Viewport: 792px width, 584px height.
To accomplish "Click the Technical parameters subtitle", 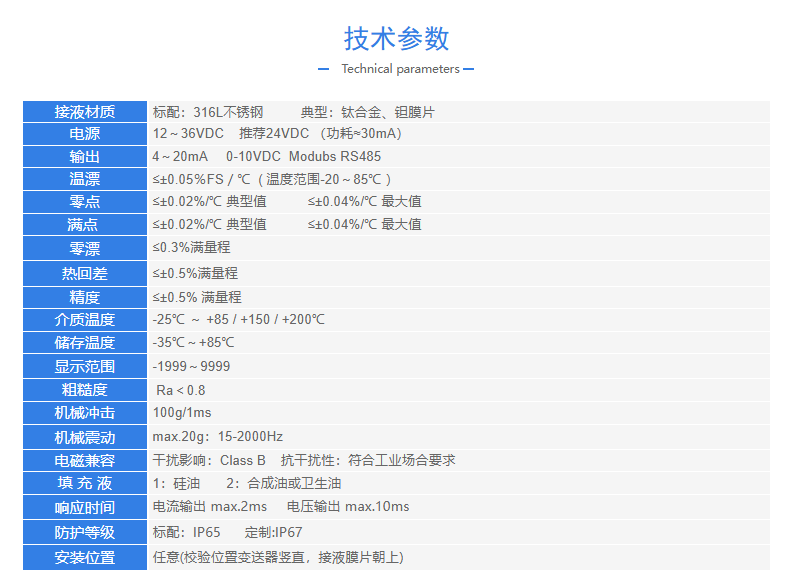I will click(x=400, y=69).
